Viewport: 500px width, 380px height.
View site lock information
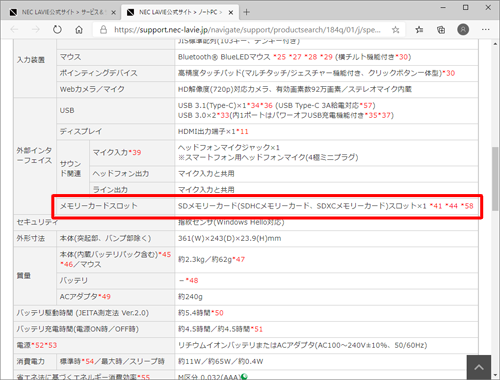pos(104,30)
